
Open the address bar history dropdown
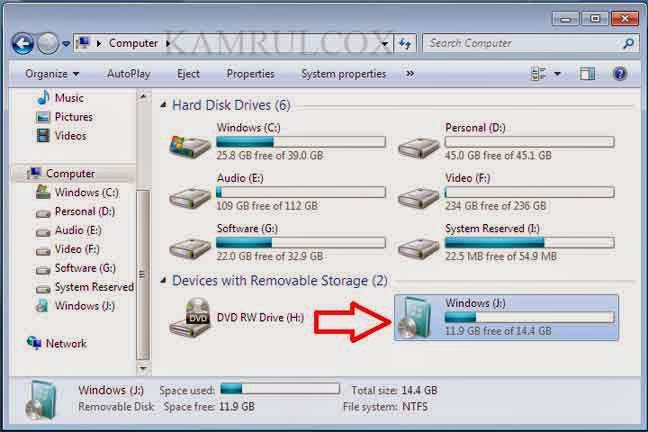point(385,43)
